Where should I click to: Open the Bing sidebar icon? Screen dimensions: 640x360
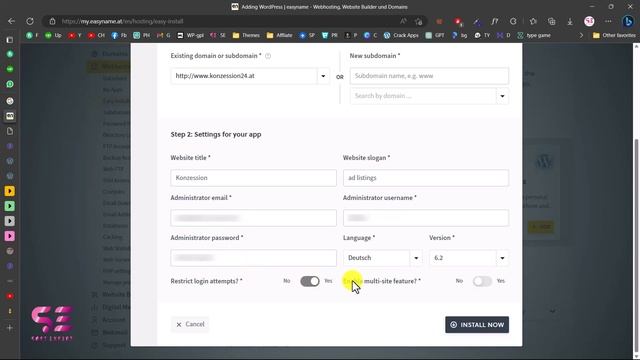click(628, 21)
